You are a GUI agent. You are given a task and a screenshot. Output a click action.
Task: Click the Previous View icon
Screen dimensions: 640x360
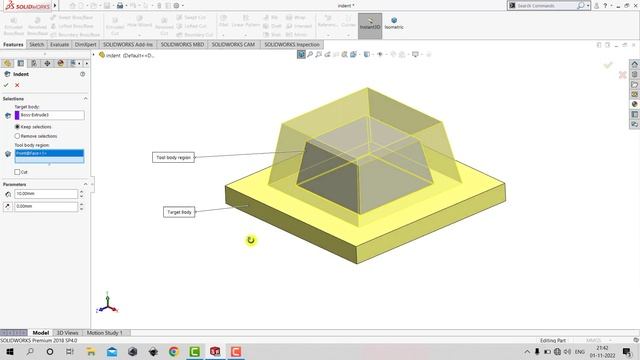point(327,54)
